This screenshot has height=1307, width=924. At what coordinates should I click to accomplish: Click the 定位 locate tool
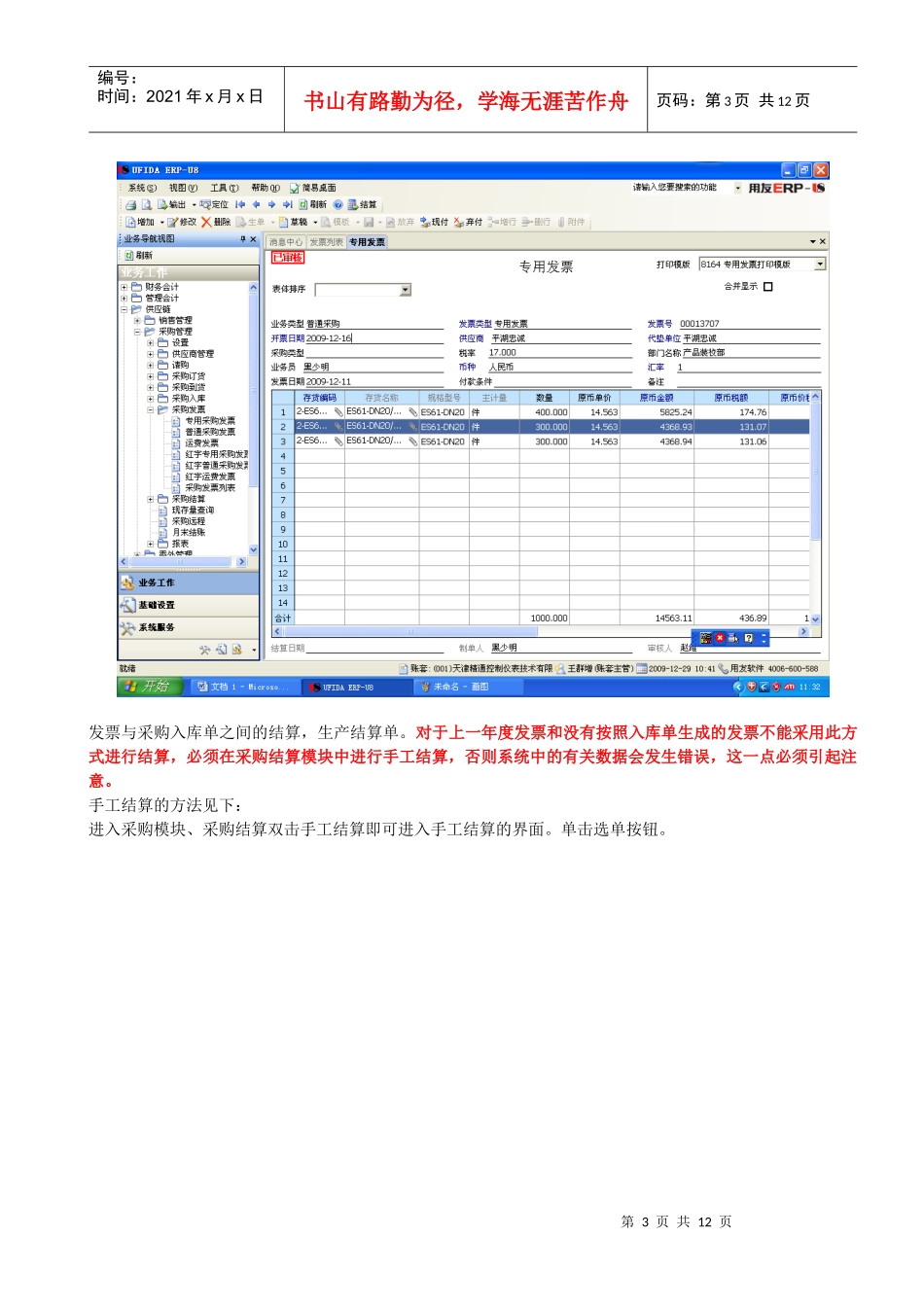[214, 205]
